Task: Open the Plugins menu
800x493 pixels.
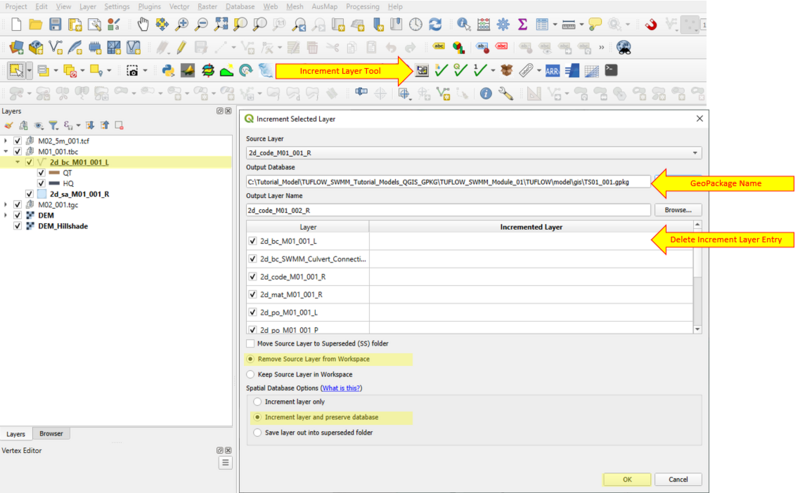Action: (x=149, y=7)
